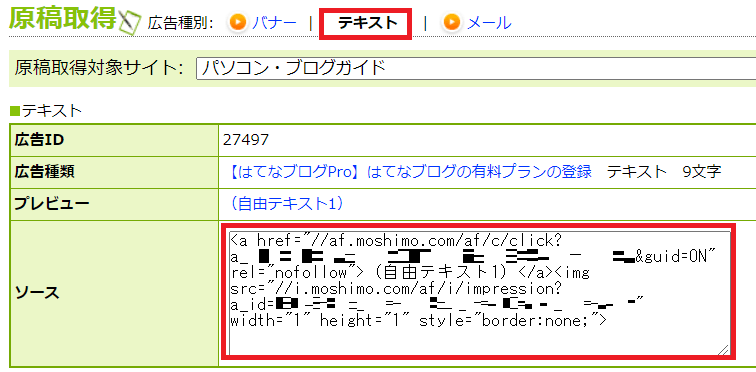Click the pencil icon next to 原稿取得
Image resolution: width=756 pixels, height=372 pixels.
129,23
